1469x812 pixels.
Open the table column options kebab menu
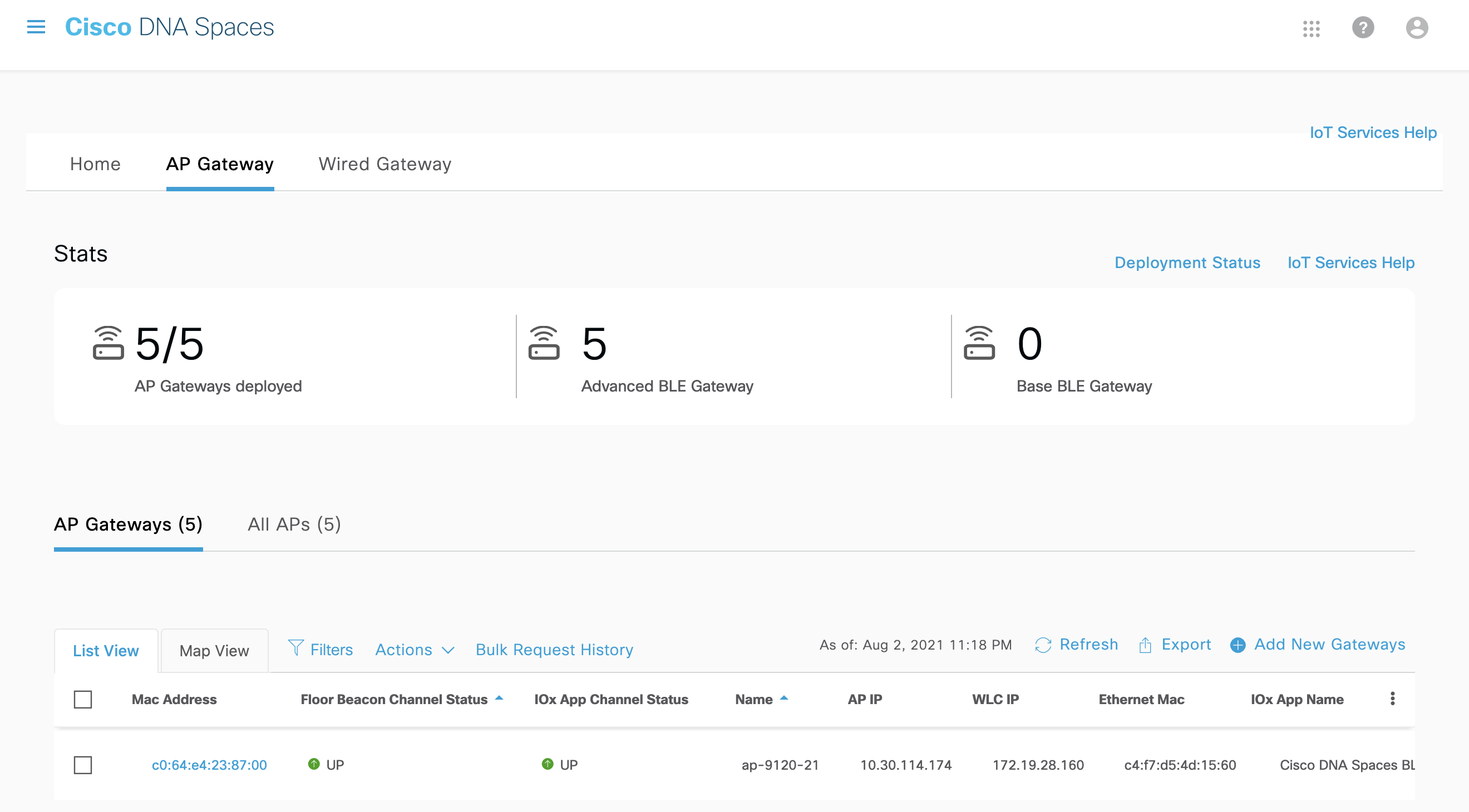click(1392, 699)
